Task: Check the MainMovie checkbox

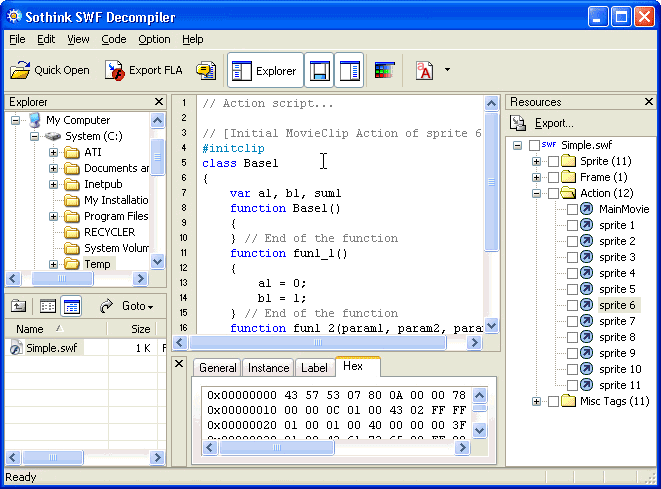Action: click(x=572, y=210)
